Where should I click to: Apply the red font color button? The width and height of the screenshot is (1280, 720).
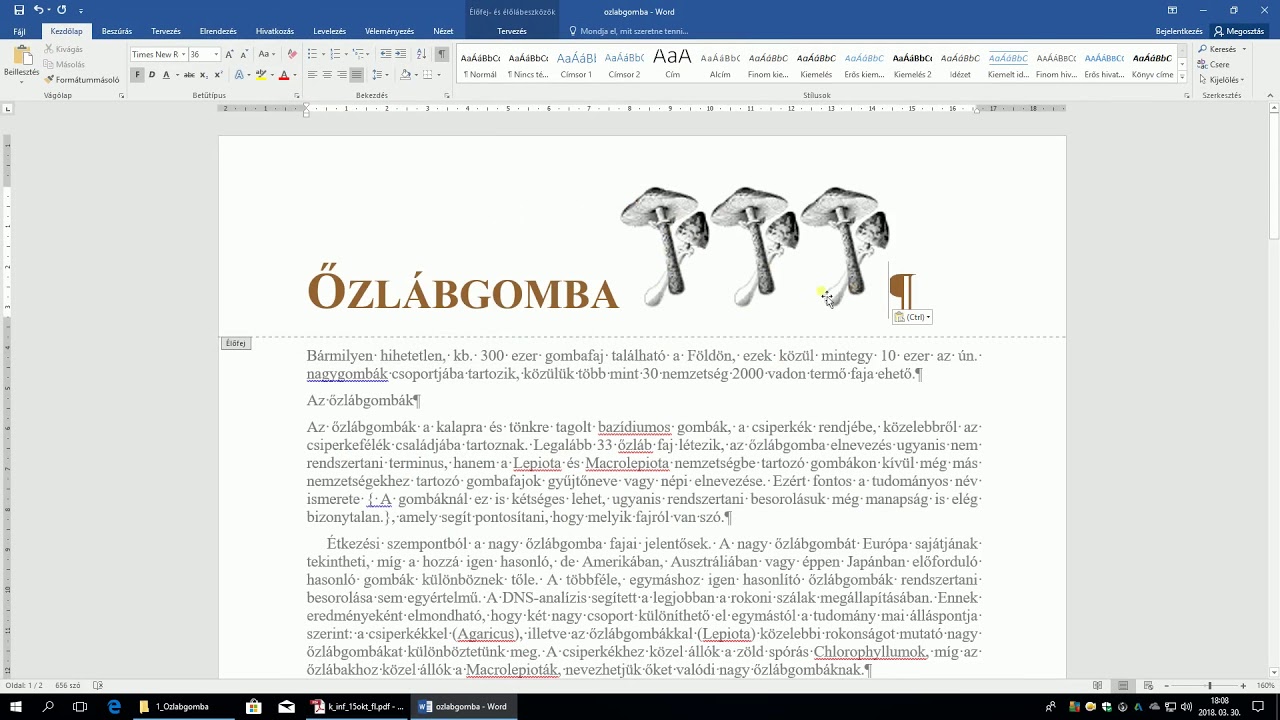coord(284,75)
